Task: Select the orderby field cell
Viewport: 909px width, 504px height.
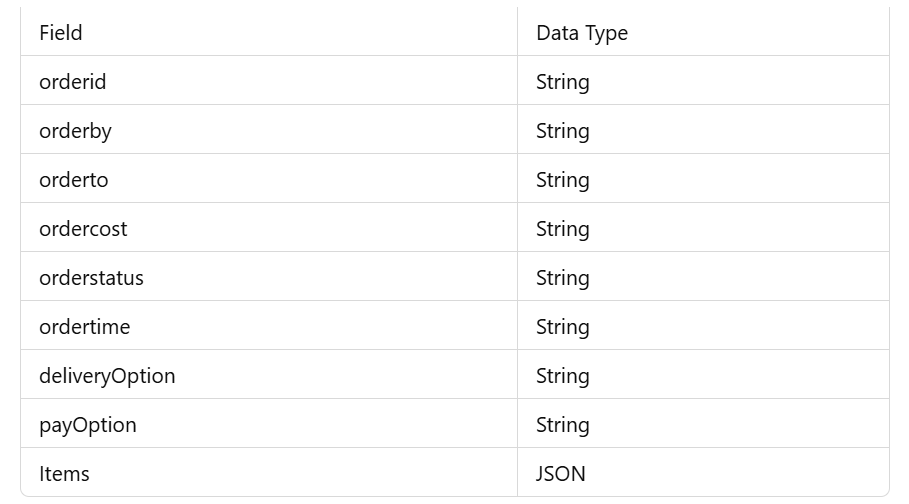Action: pyautogui.click(x=269, y=129)
